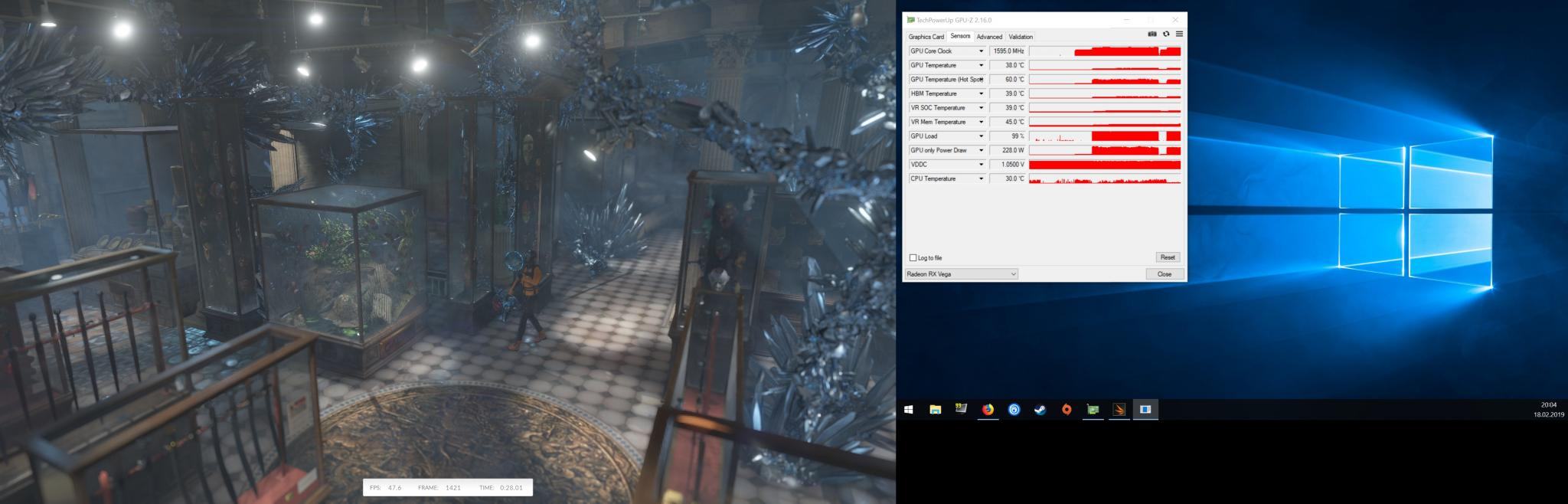Expand the HBM Temperature sensor dropdown
1568x504 pixels.
tap(981, 94)
